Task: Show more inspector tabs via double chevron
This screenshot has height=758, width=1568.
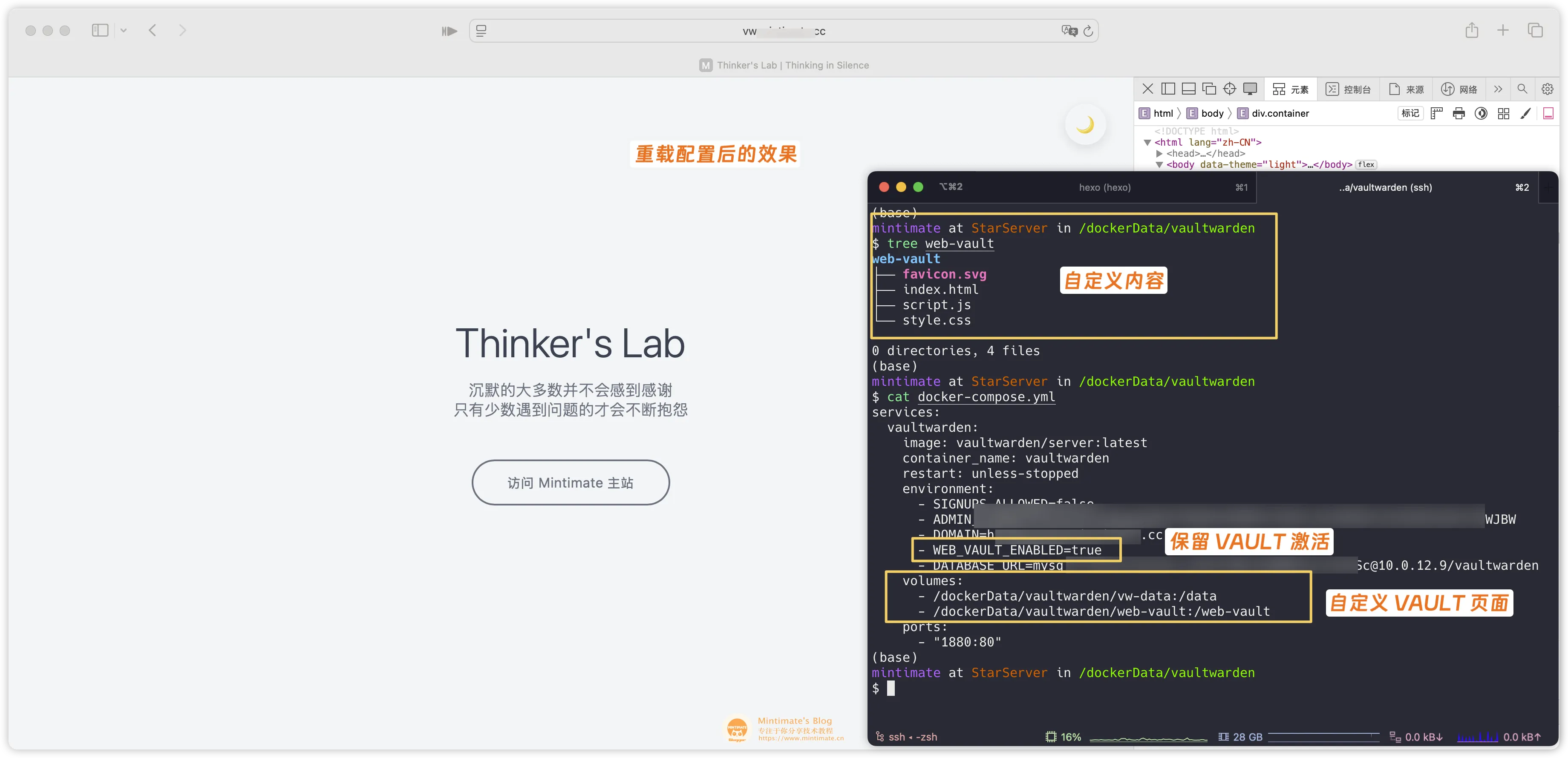Action: tap(1498, 89)
